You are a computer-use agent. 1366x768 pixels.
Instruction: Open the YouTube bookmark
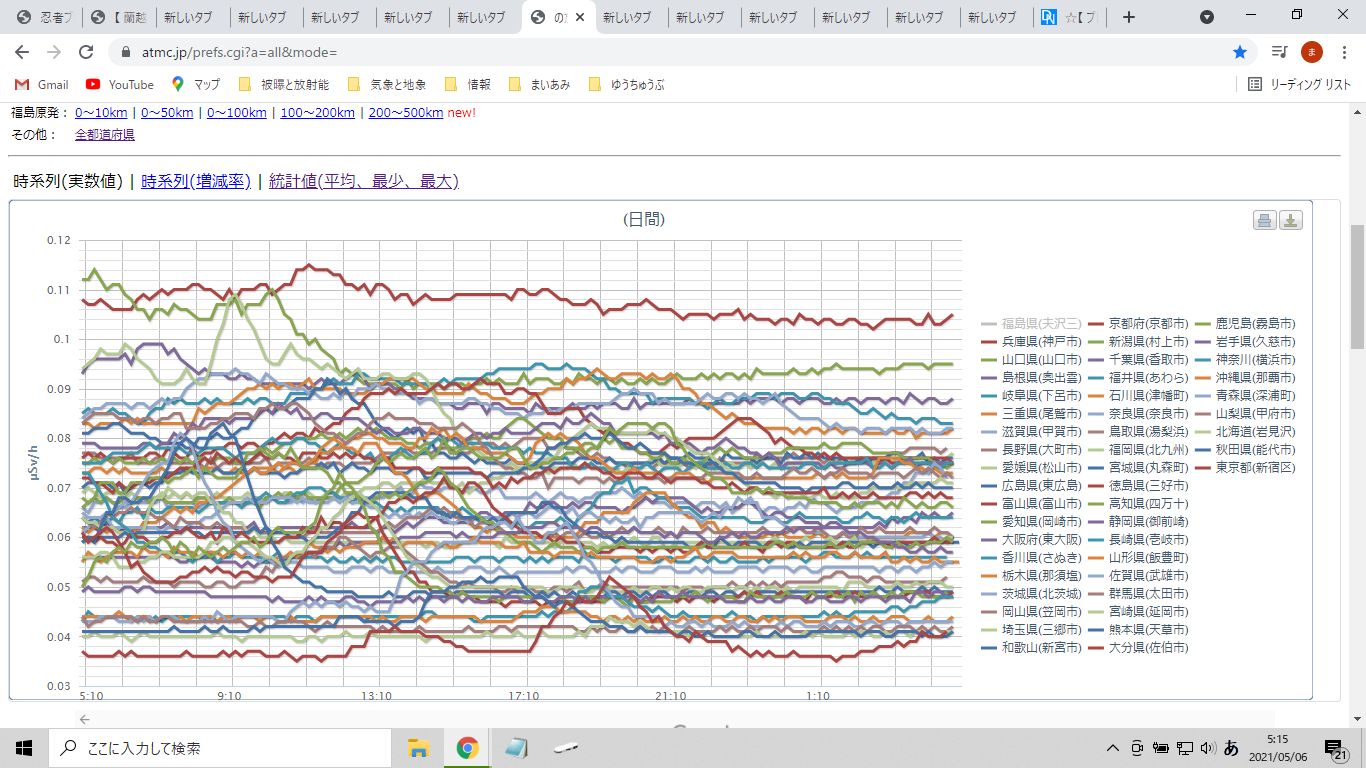click(x=120, y=85)
